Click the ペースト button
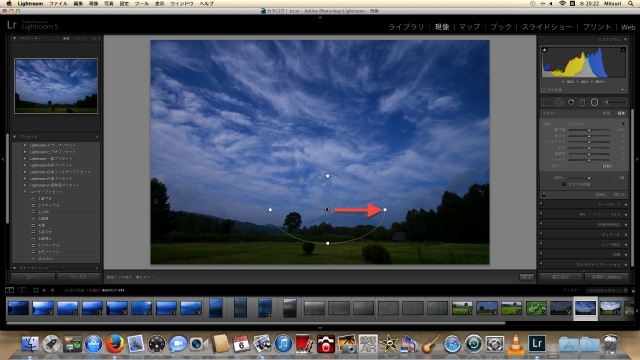Screen dimensions: 640x360 (x=79, y=277)
